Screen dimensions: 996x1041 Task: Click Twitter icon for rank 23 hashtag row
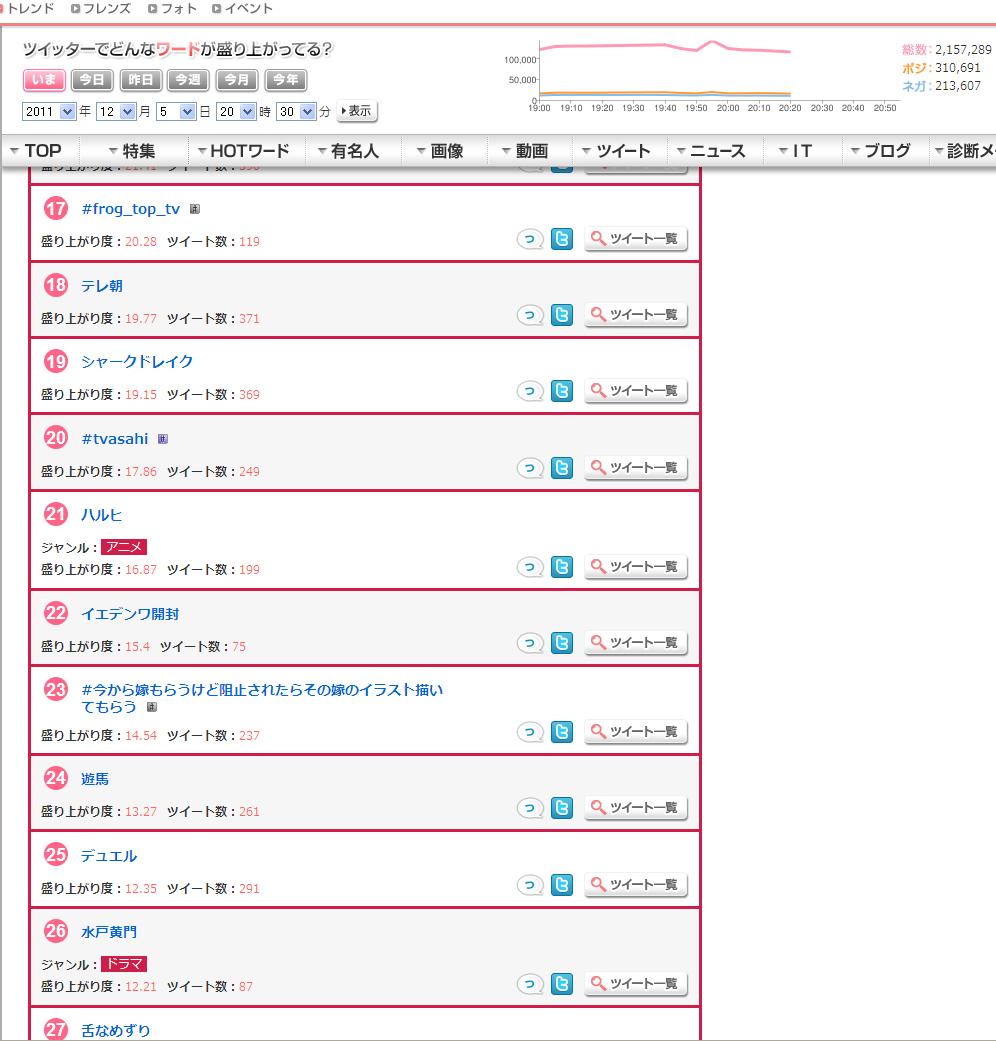click(x=562, y=732)
